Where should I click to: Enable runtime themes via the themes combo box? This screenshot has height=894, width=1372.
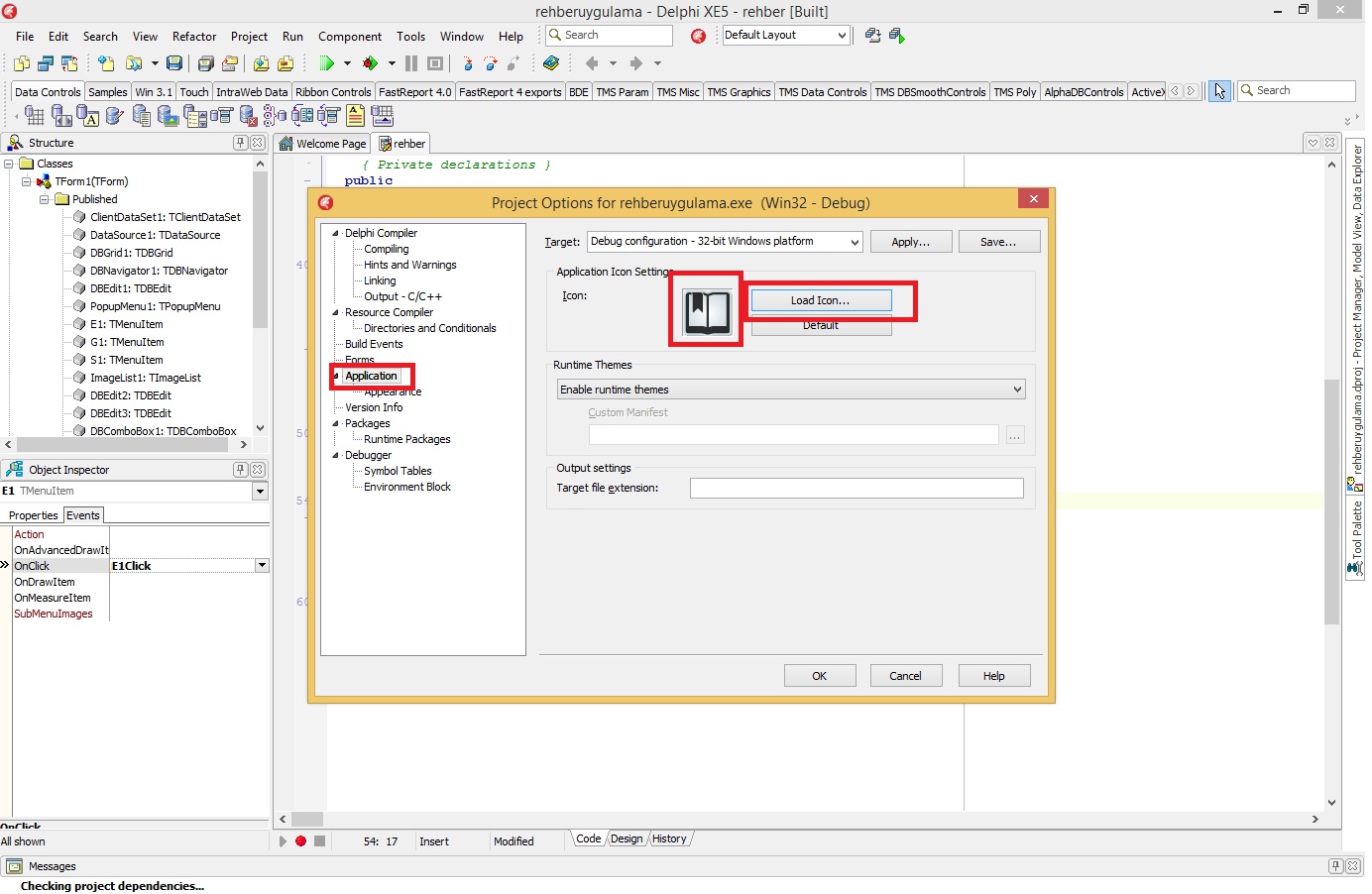point(790,389)
